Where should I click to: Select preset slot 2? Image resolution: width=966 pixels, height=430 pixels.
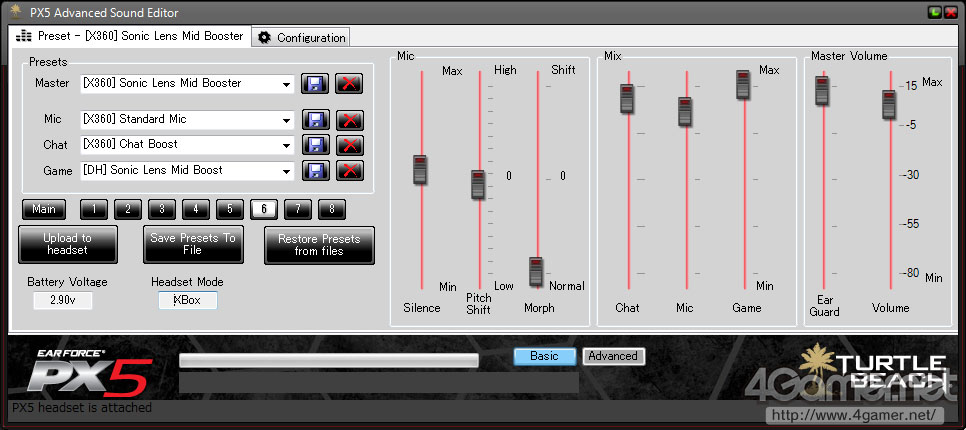click(128, 209)
